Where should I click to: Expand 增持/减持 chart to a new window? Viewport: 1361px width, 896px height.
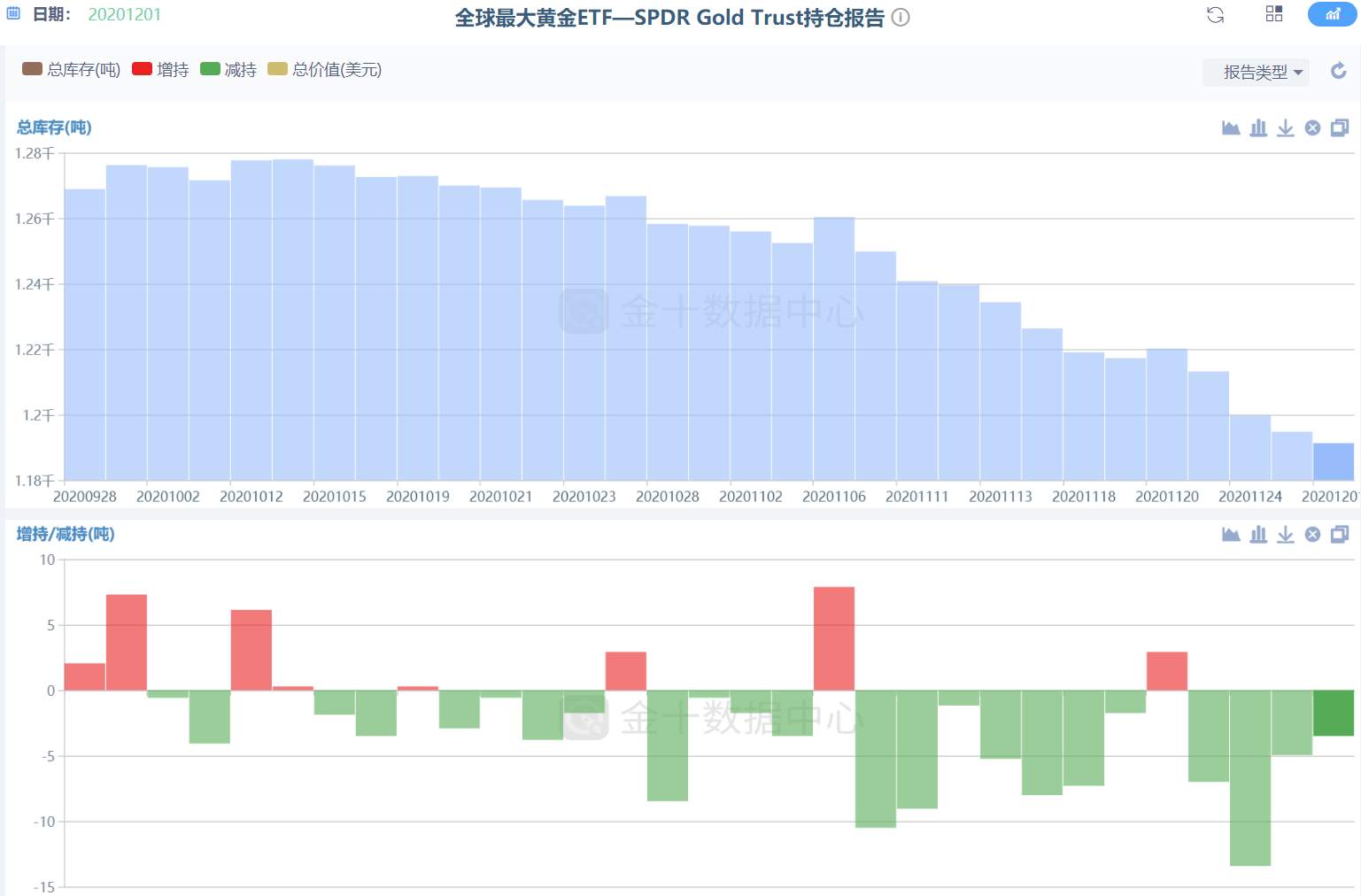(1340, 534)
